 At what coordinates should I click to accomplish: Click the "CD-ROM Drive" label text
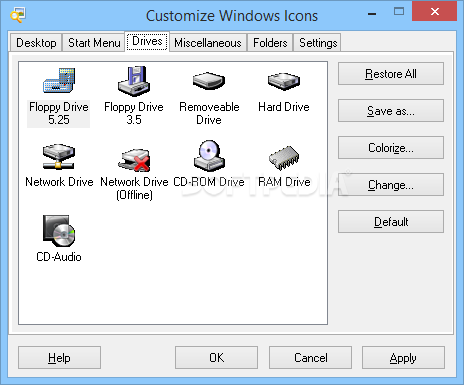[209, 182]
